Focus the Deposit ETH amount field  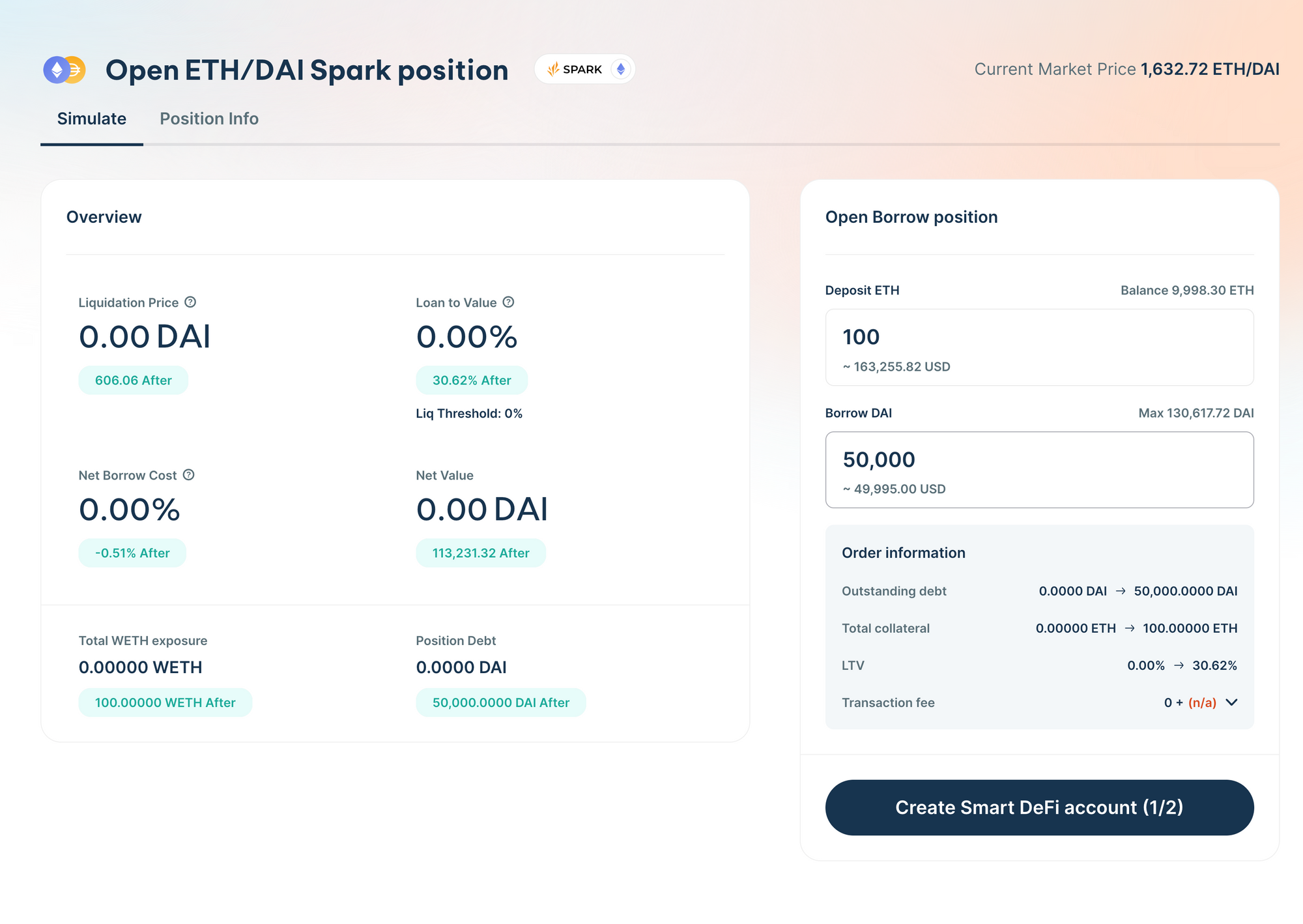[1038, 338]
